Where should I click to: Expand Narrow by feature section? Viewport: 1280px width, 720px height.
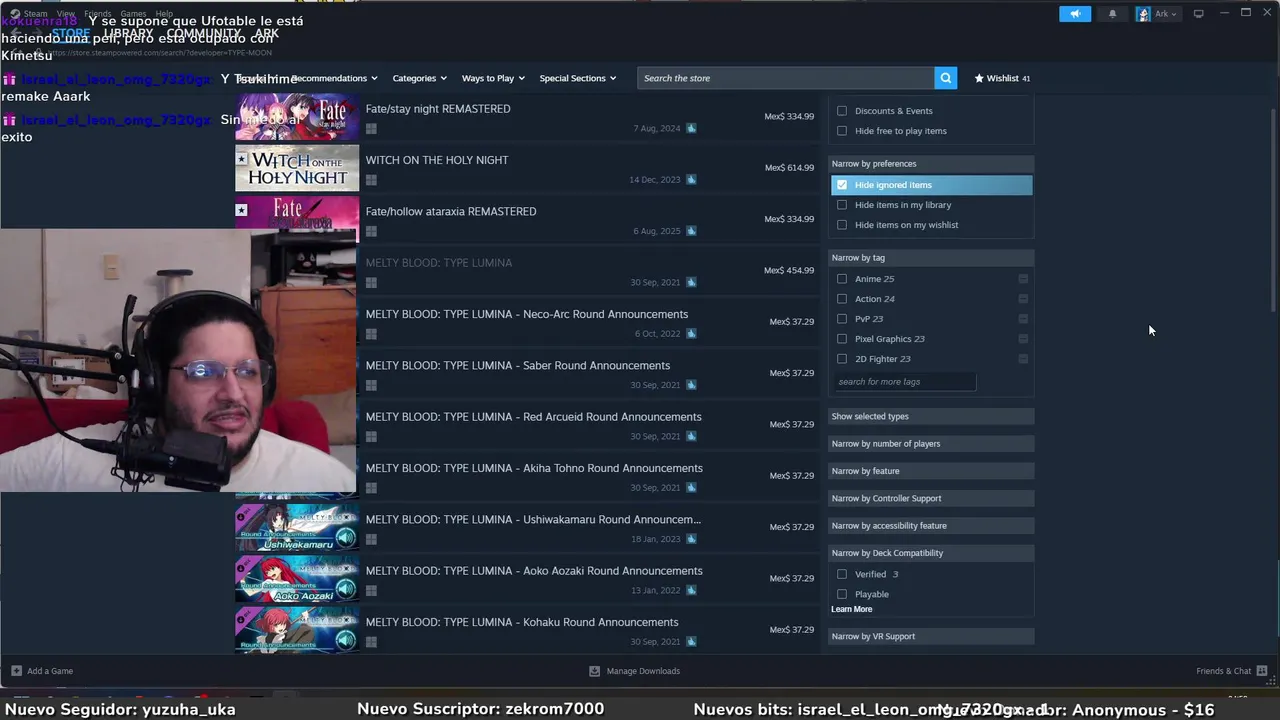coord(931,471)
